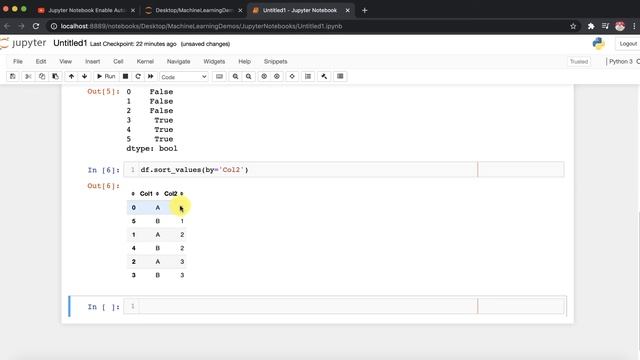The width and height of the screenshot is (640, 360).
Task: Run the current cell
Action: (x=106, y=76)
